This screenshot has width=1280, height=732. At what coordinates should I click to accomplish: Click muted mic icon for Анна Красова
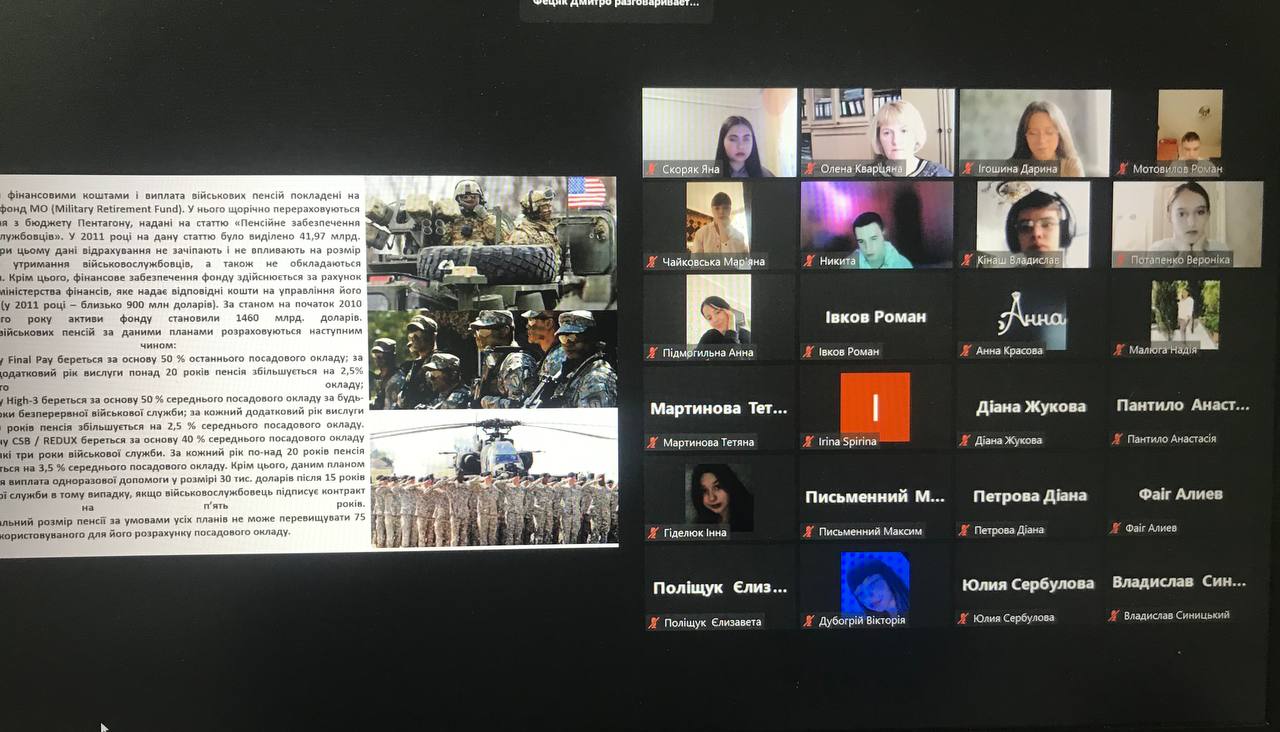pyautogui.click(x=966, y=351)
